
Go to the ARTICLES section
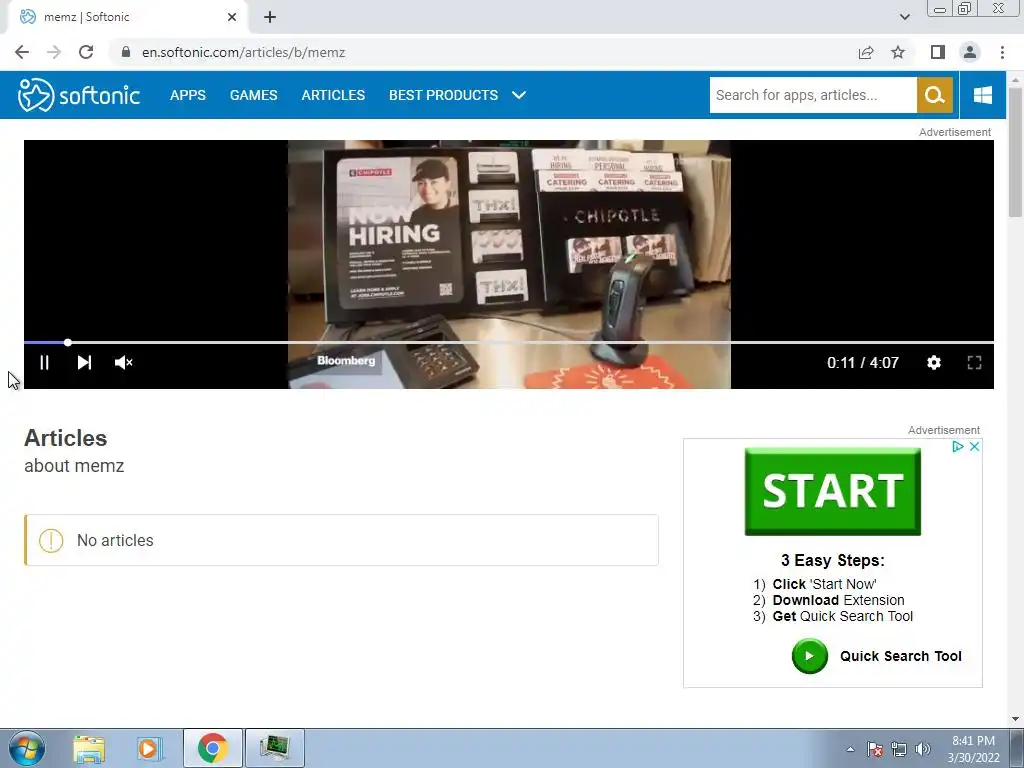pos(333,95)
